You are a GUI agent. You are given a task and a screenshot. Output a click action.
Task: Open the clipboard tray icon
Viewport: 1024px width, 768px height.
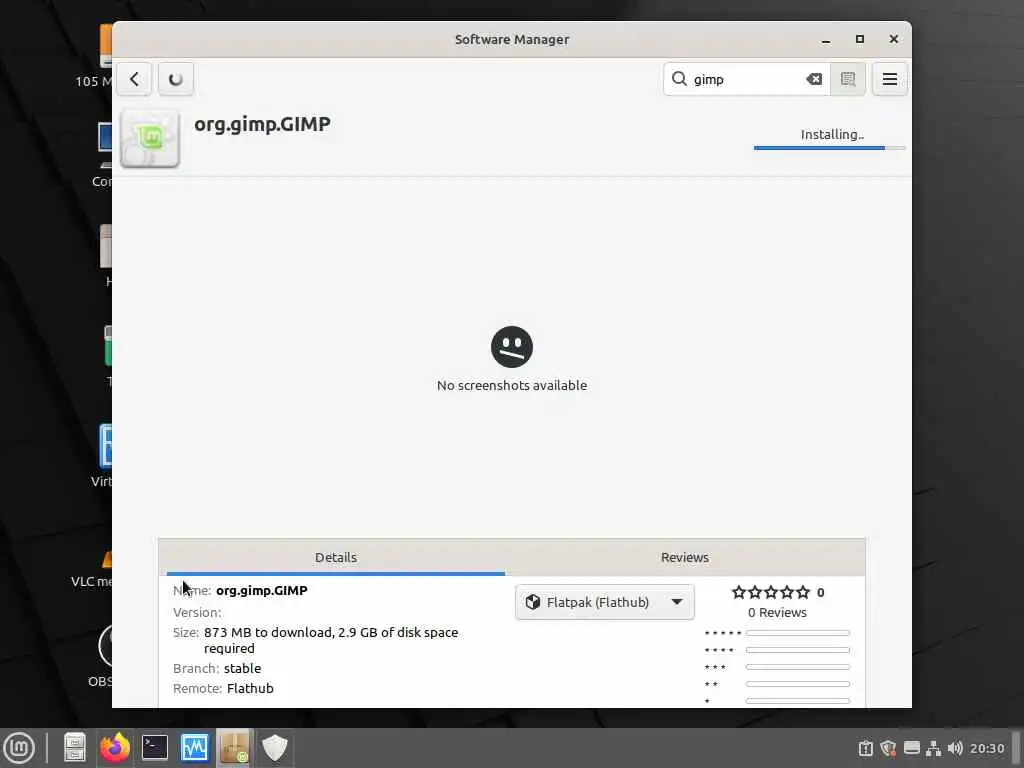click(865, 748)
